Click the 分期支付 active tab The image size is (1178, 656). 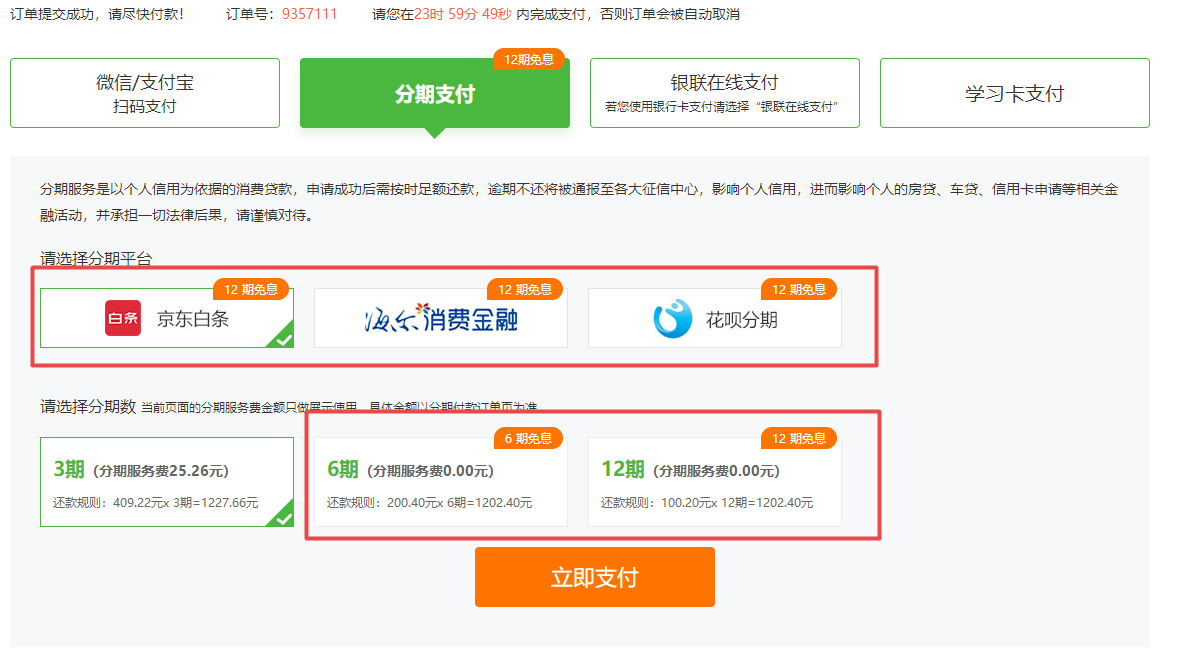tap(434, 94)
